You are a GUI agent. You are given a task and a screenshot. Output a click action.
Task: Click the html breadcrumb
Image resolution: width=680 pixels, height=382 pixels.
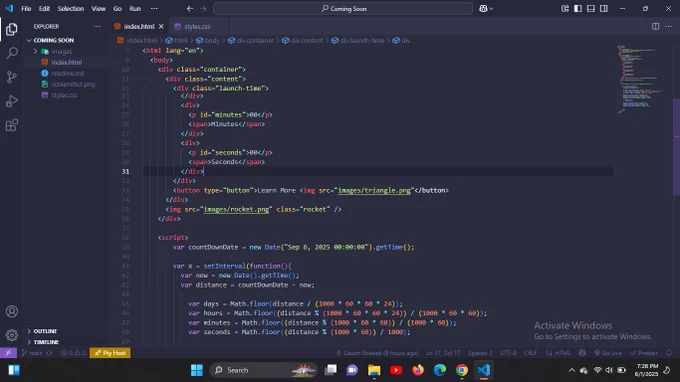click(x=177, y=40)
